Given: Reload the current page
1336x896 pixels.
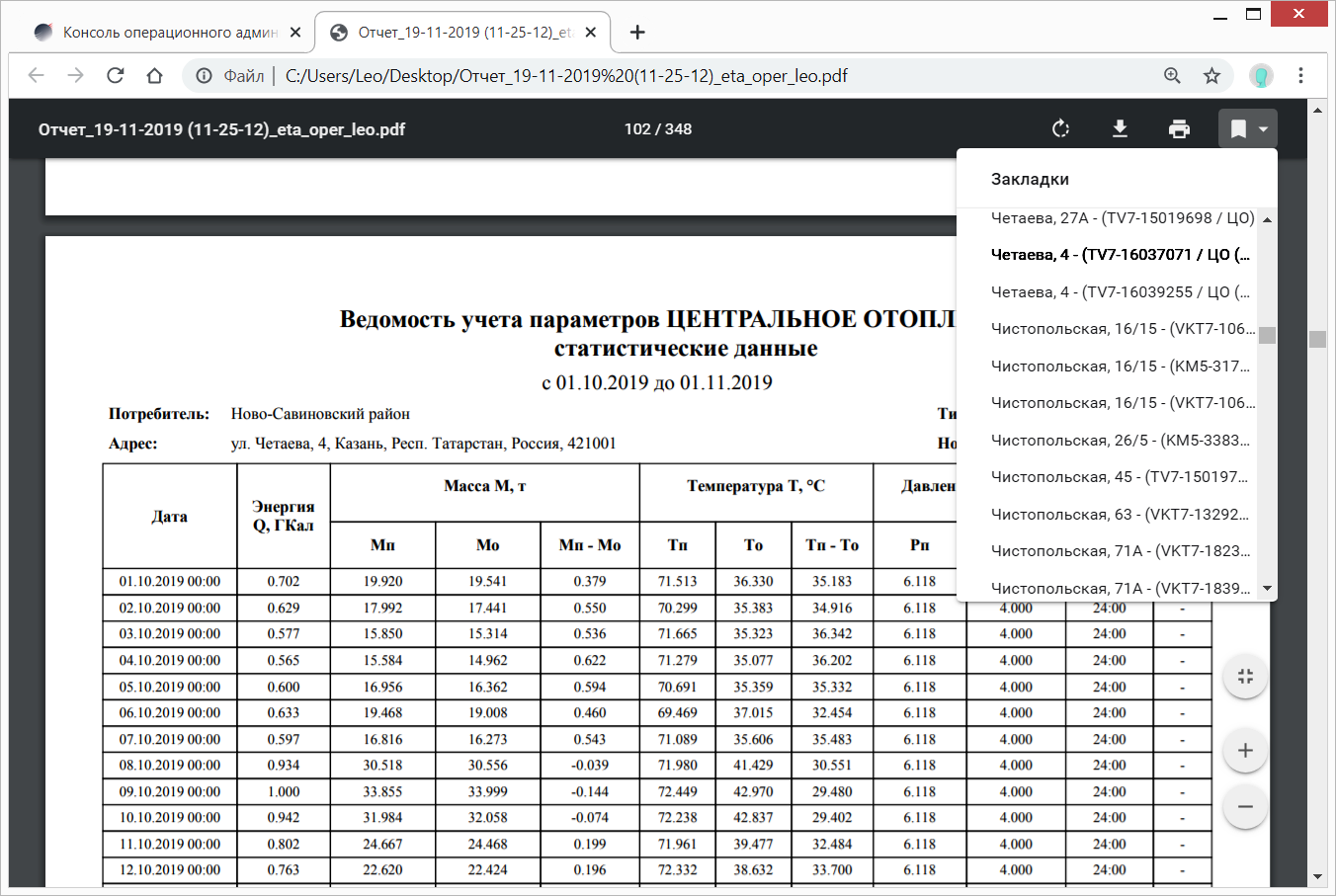Looking at the screenshot, I should [116, 76].
